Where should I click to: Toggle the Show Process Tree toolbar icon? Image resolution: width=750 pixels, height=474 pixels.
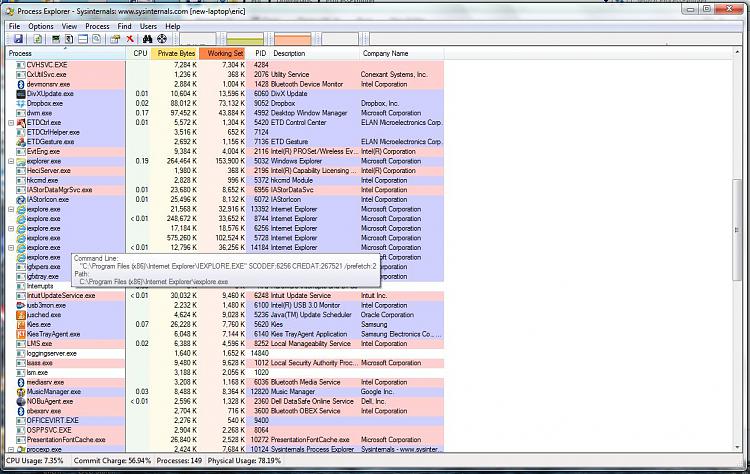(69, 39)
